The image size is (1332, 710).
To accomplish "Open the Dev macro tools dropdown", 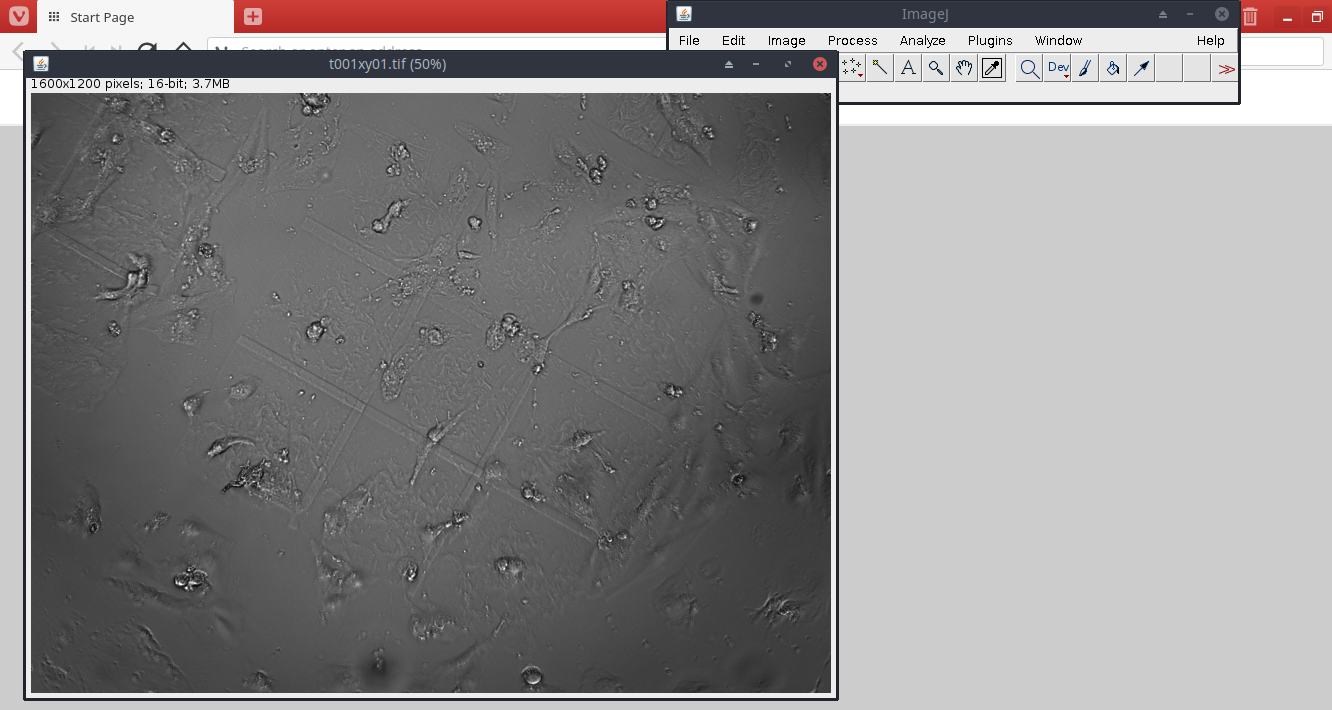I will 1057,67.
